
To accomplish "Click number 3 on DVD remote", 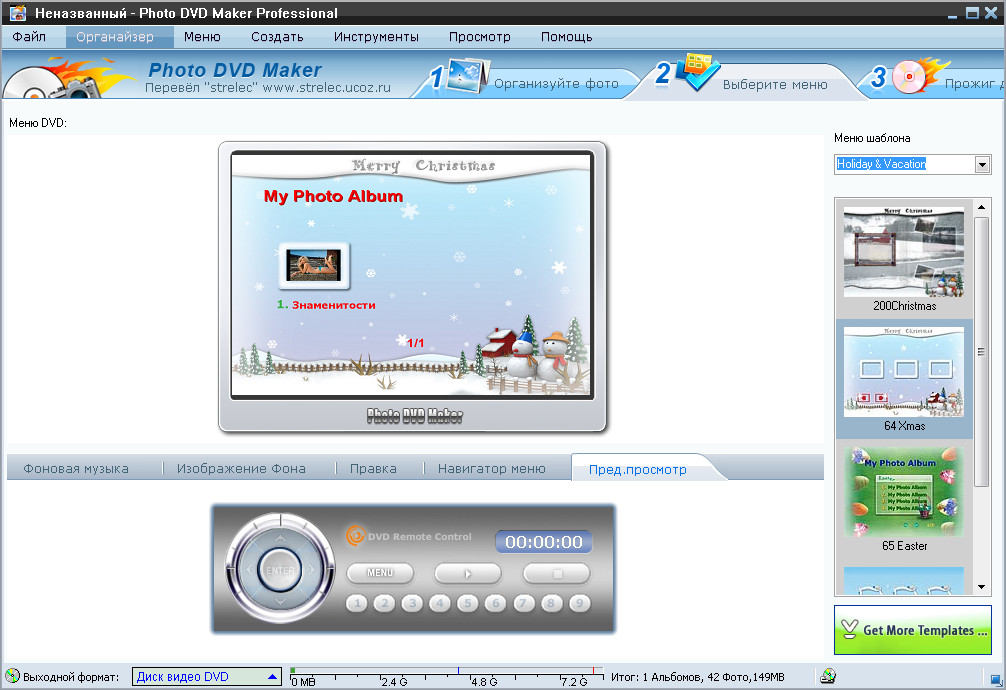I will click(412, 603).
